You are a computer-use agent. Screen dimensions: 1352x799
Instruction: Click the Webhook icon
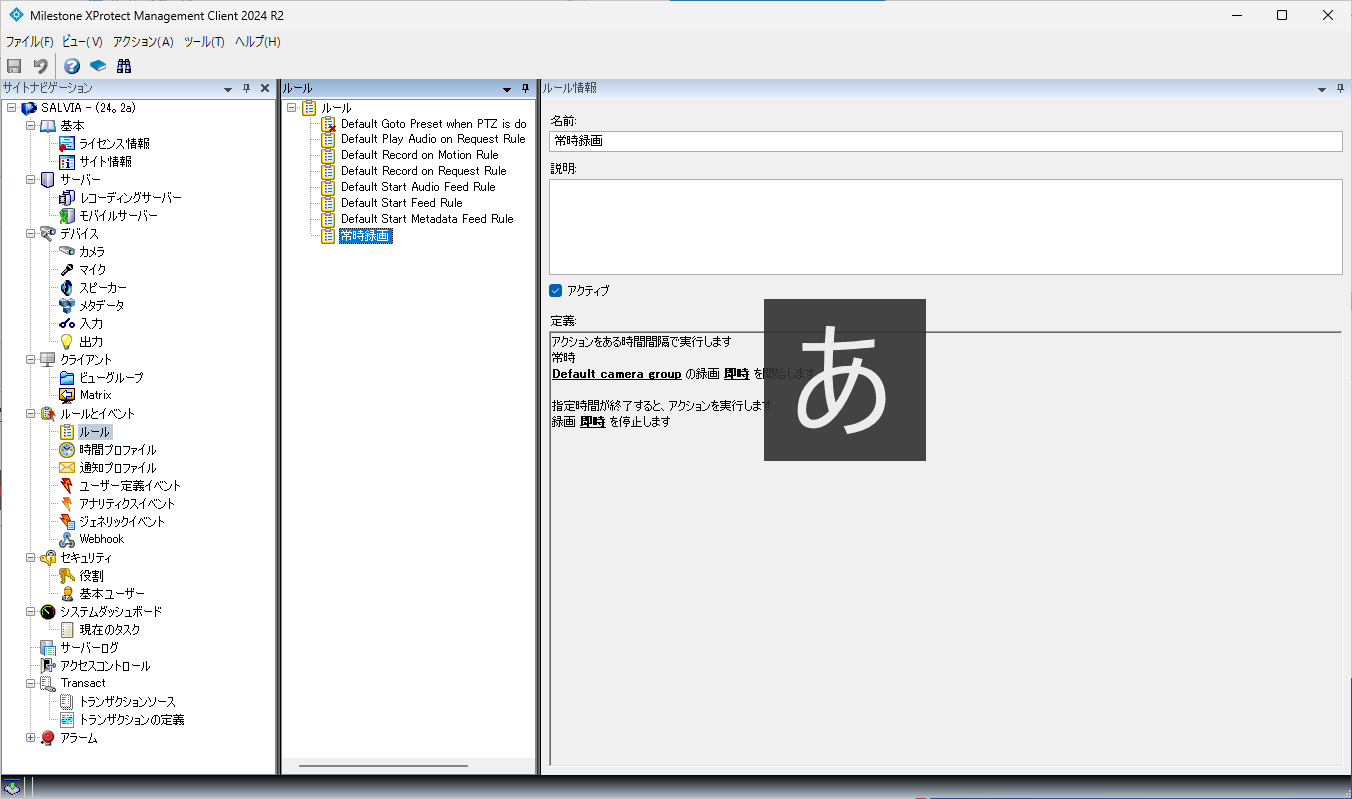coord(67,539)
